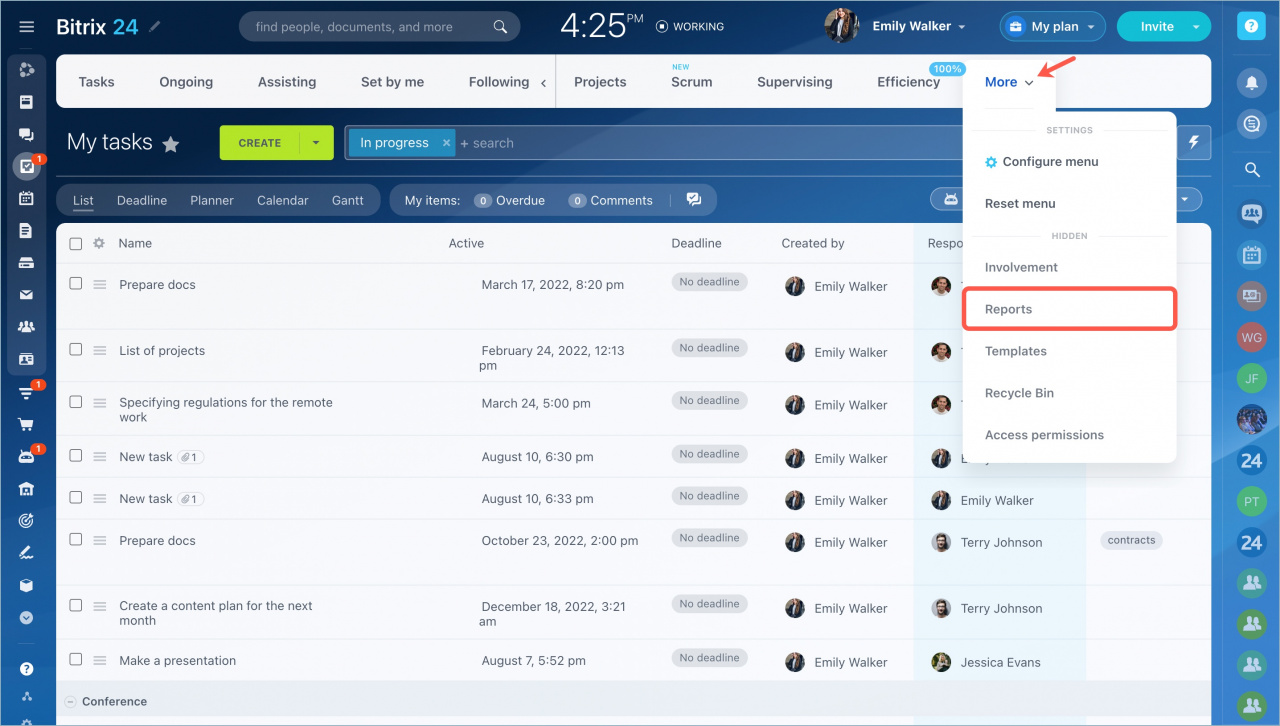Viewport: 1280px width, 726px height.
Task: Click the lightning bolt automation button
Action: tap(1193, 143)
